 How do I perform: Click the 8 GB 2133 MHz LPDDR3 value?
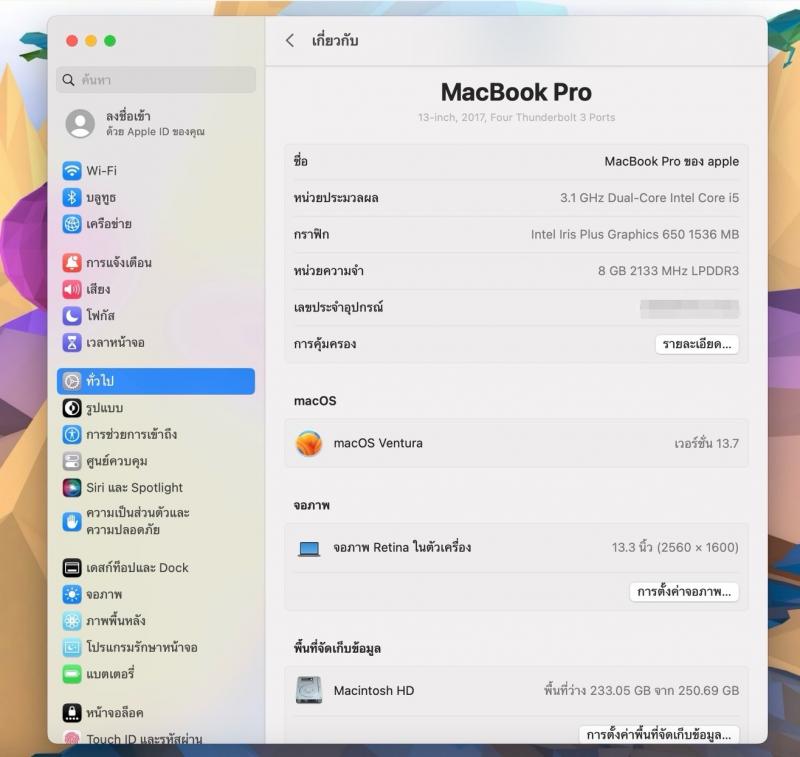click(668, 271)
